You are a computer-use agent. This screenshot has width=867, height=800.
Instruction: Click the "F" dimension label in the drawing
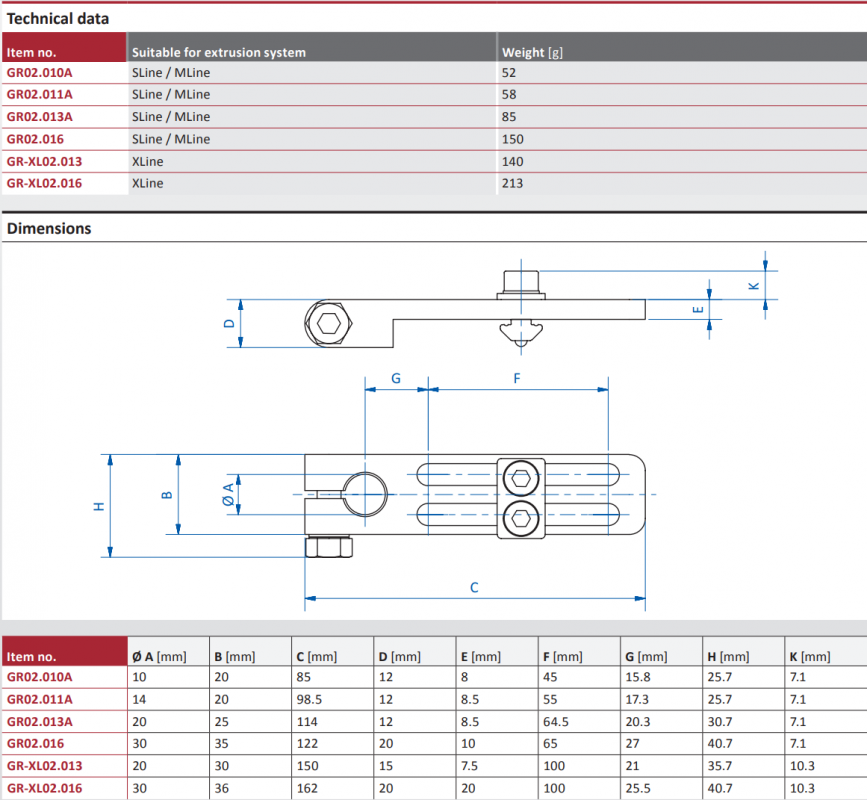[x=517, y=378]
